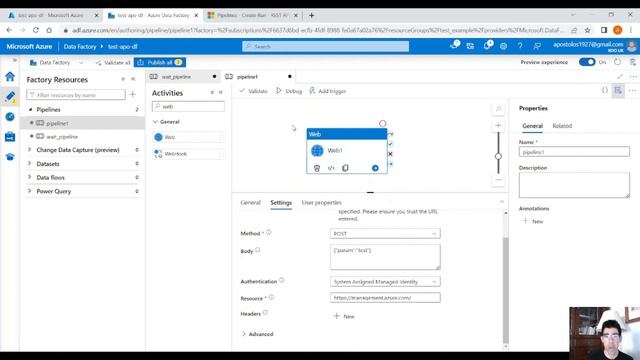The width and height of the screenshot is (640, 360).
Task: Switch to the activity General tab
Action: [x=250, y=202]
